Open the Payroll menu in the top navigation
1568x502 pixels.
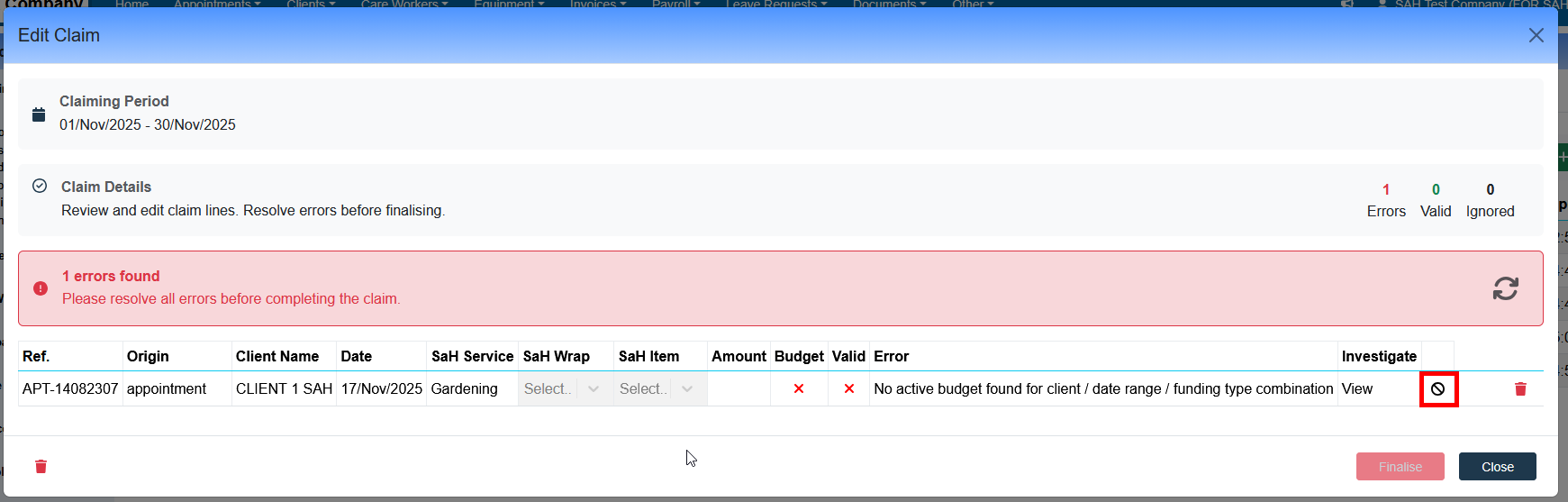click(x=675, y=5)
